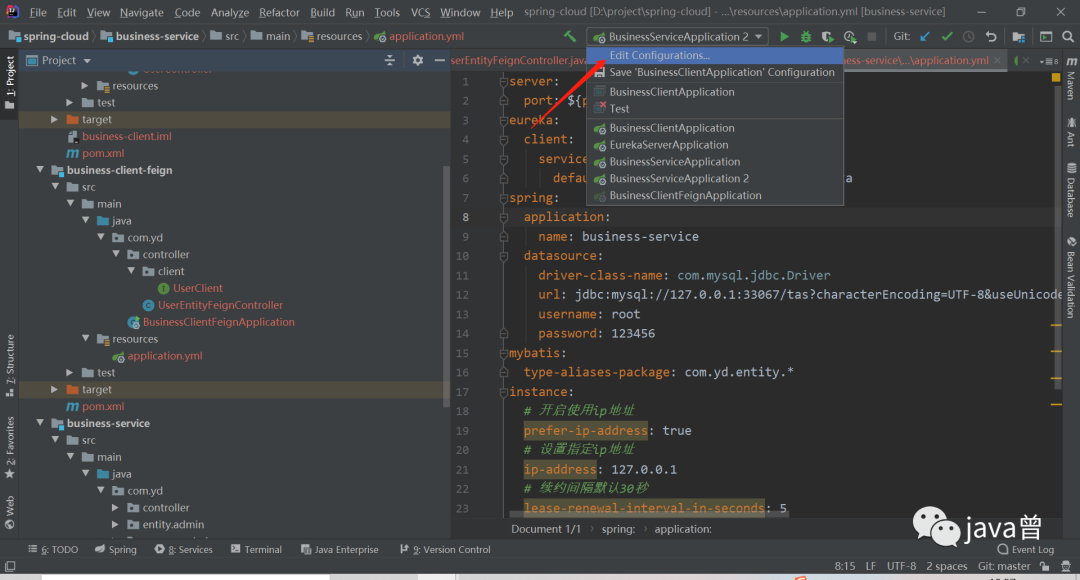Click the yellow inspection status indicator

click(x=1056, y=78)
